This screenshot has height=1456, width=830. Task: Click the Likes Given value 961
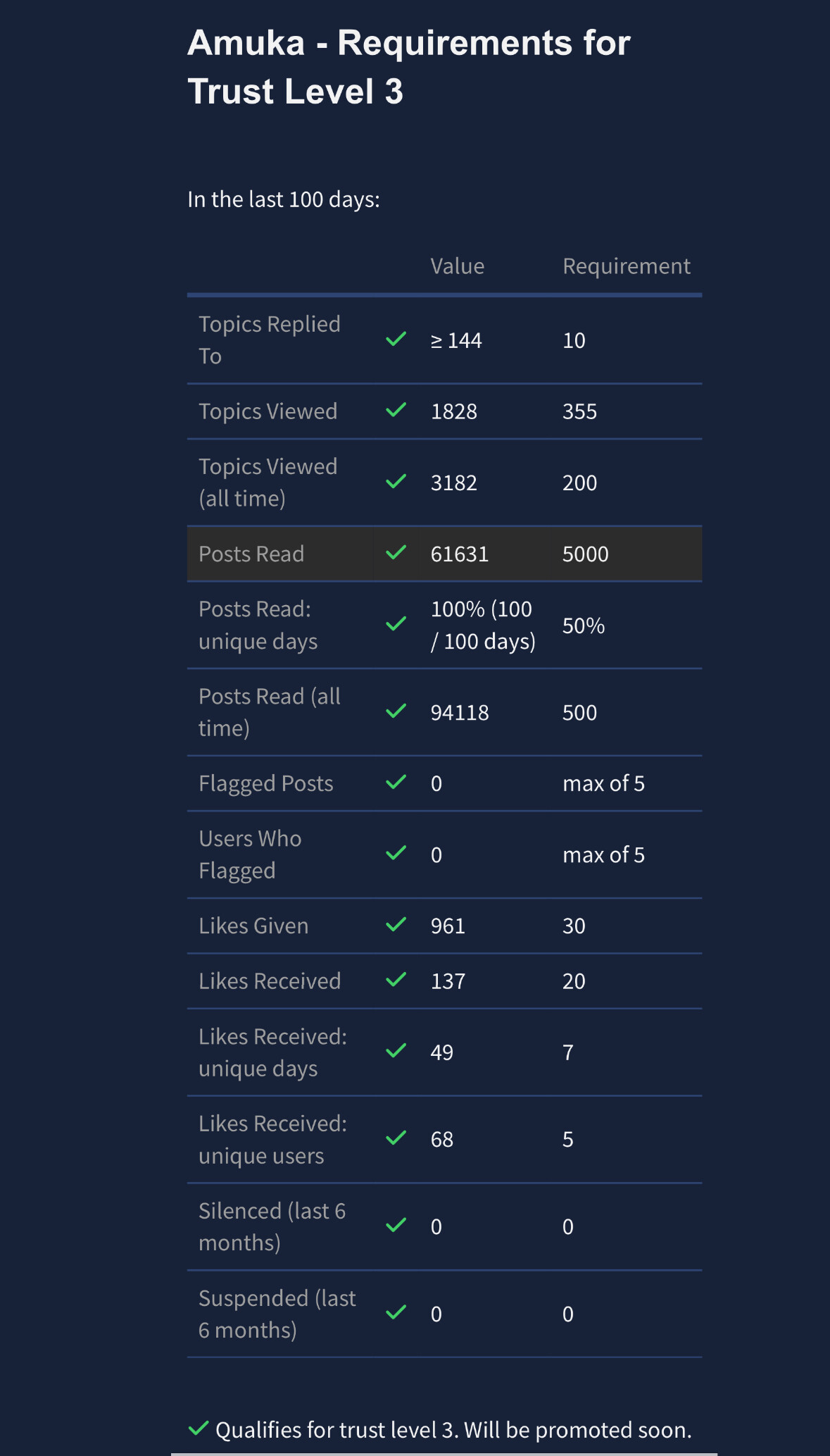click(448, 926)
